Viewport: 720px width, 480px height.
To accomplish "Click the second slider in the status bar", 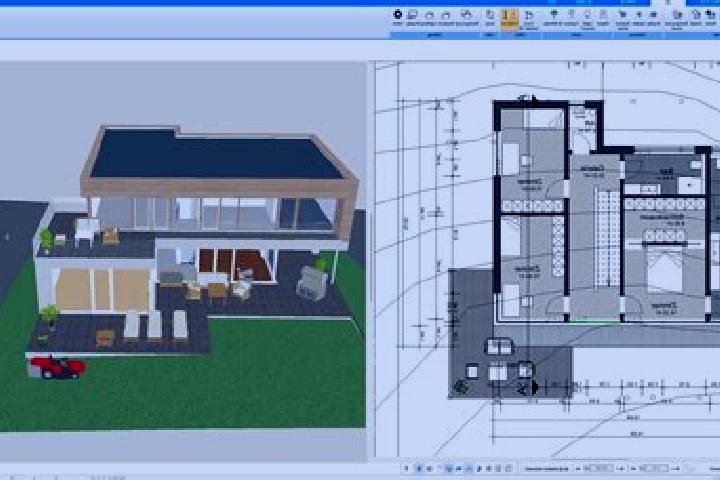I will click(655, 469).
